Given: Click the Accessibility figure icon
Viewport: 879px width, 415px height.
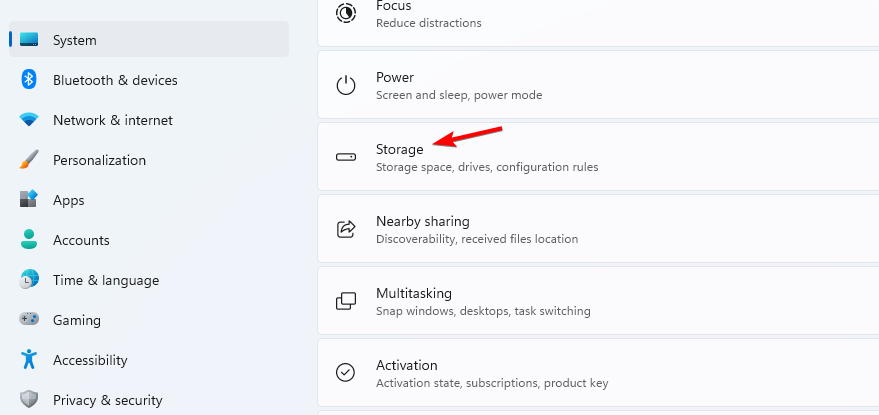Looking at the screenshot, I should pos(29,360).
